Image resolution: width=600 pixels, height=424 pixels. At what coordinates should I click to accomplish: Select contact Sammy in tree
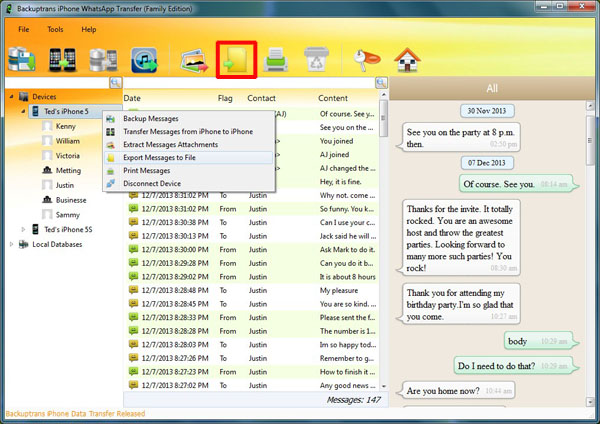pyautogui.click(x=67, y=215)
